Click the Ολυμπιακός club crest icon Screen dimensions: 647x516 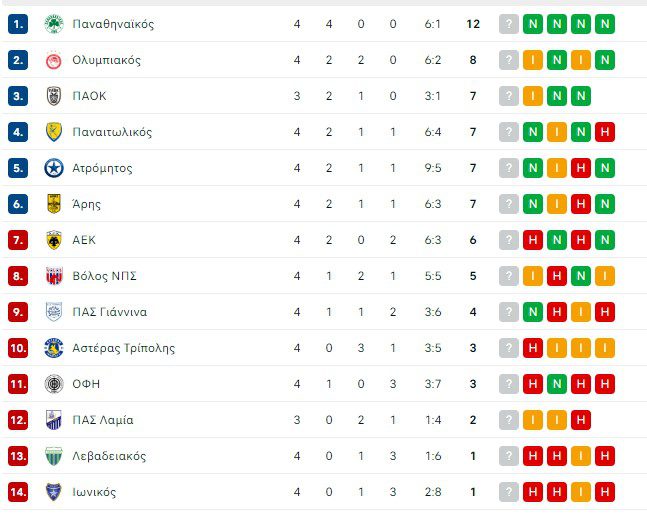[54, 60]
